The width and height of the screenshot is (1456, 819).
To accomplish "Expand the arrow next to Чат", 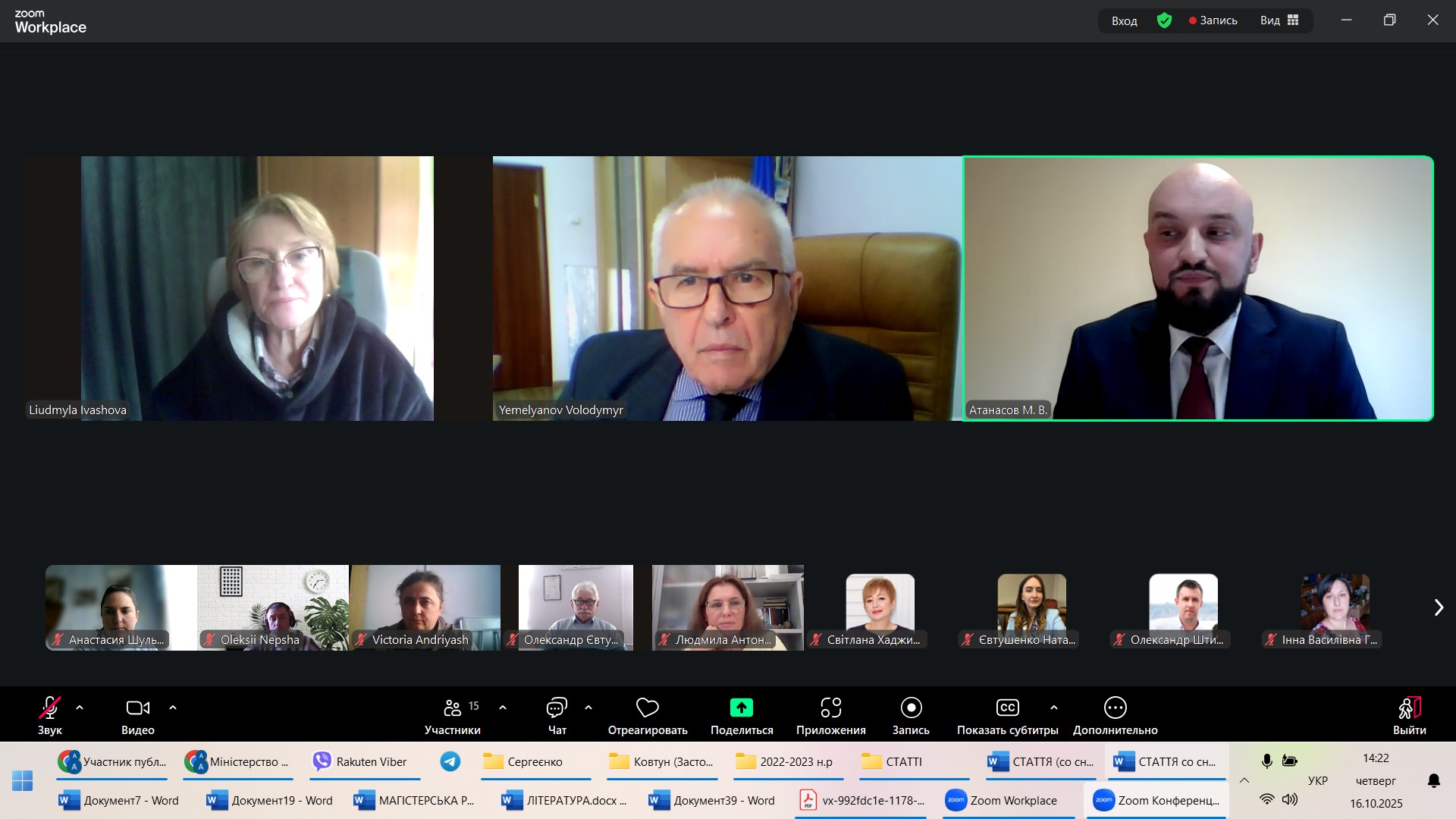I will tap(588, 708).
